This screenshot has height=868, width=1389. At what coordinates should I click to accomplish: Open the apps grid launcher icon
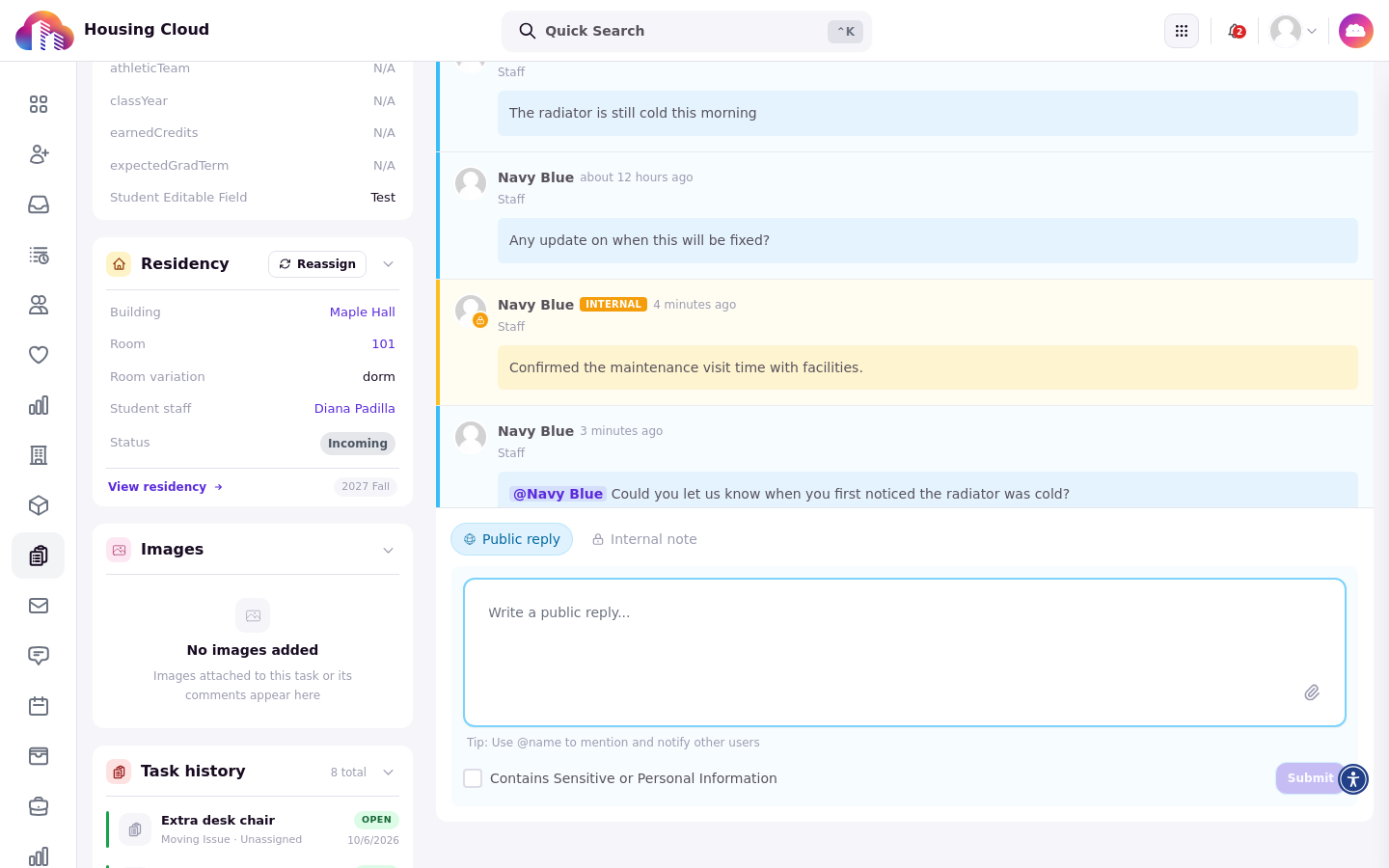tap(1182, 31)
